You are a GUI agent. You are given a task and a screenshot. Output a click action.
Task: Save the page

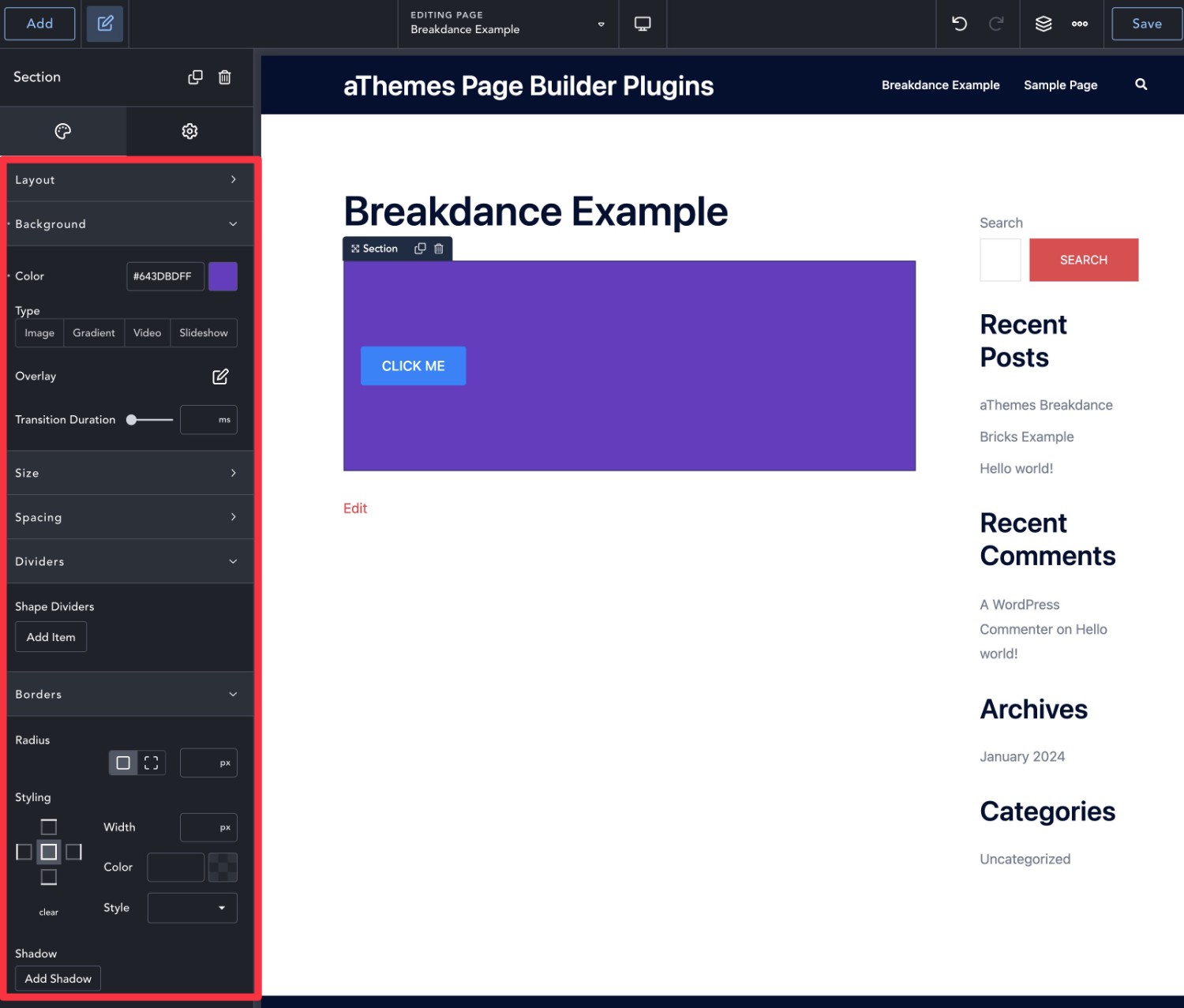click(1146, 24)
